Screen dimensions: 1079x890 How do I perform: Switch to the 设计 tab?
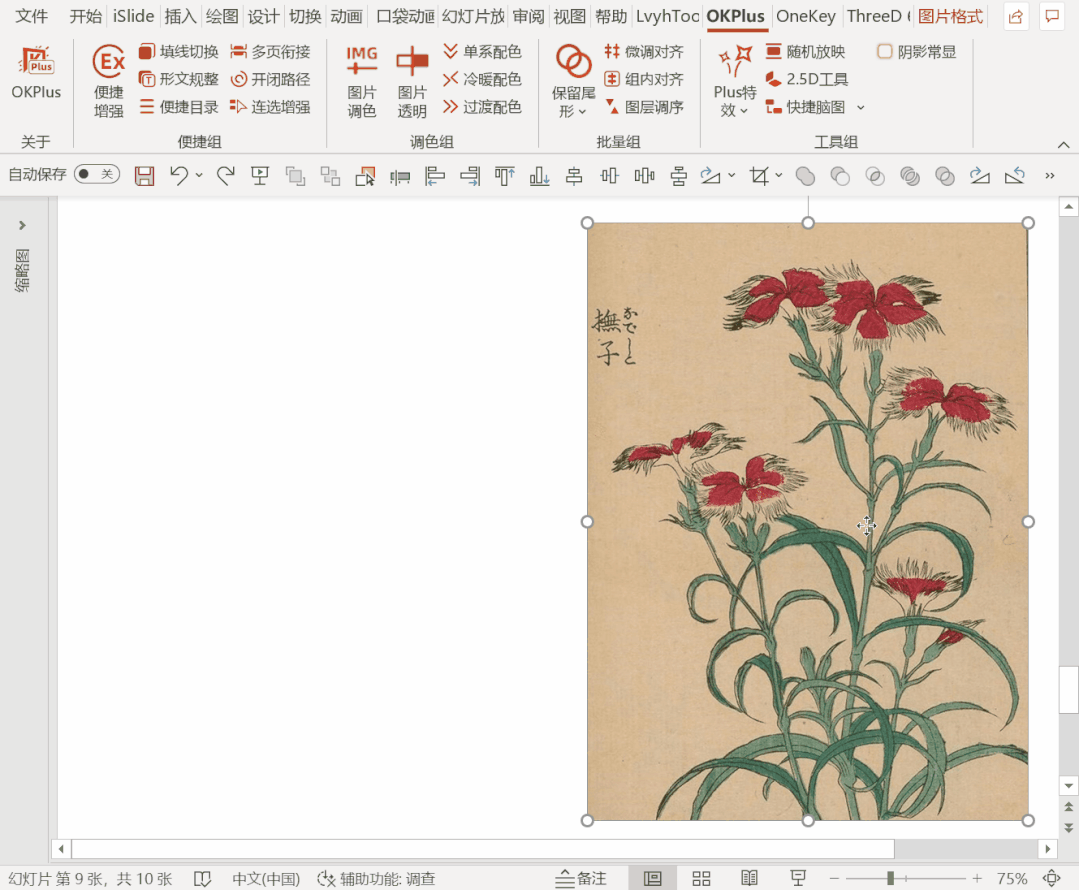[264, 17]
